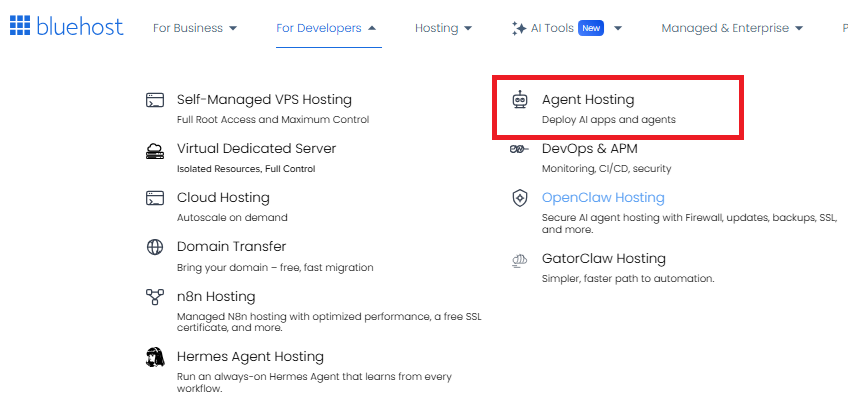Collapse the For Developers menu arrow

372,28
